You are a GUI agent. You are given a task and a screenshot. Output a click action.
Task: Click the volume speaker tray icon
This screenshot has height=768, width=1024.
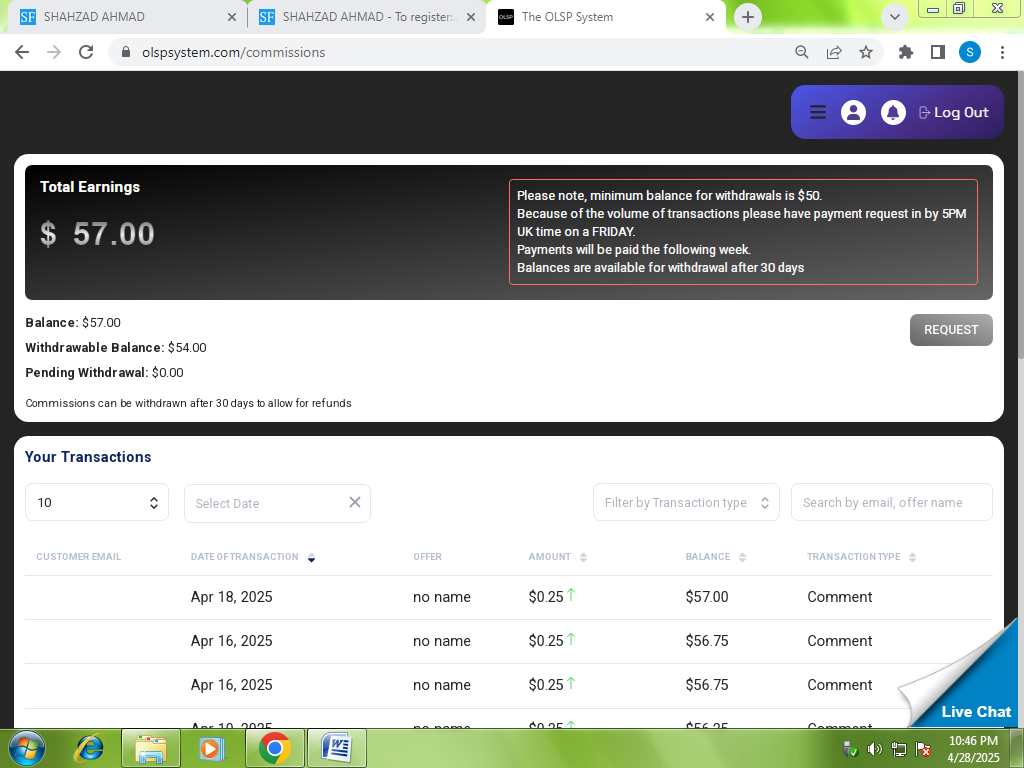point(874,749)
